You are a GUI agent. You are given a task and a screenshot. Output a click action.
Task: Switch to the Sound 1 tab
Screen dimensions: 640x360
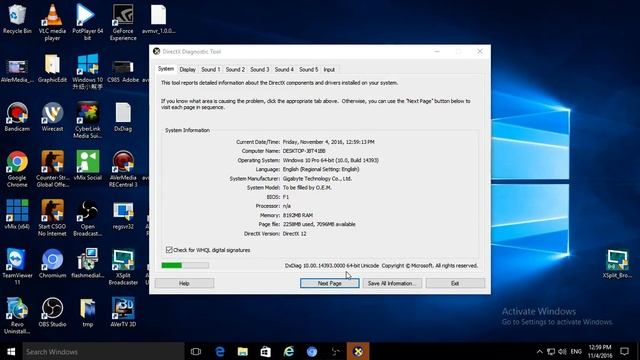point(210,69)
